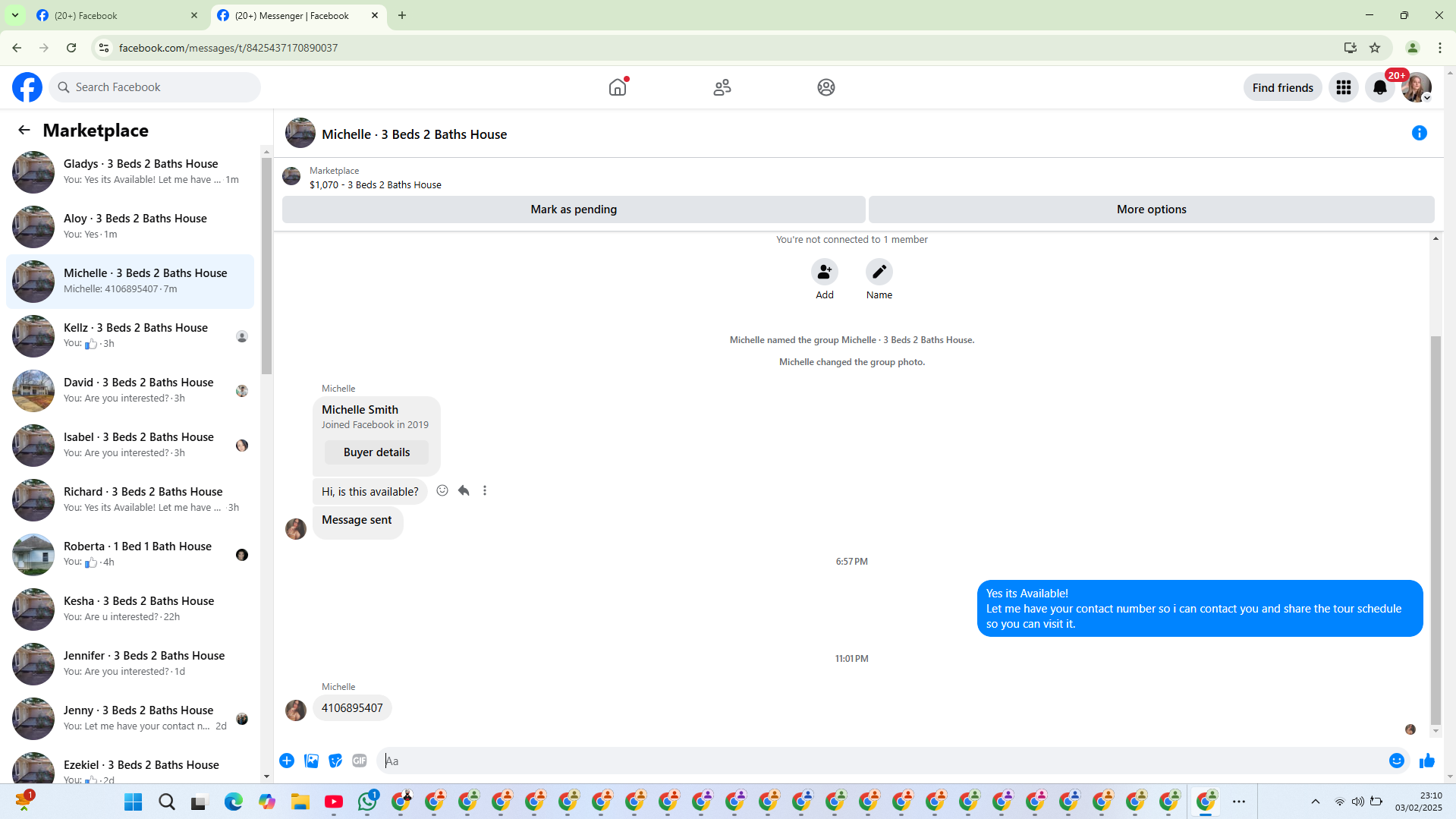Click the Facebook logo

[27, 87]
